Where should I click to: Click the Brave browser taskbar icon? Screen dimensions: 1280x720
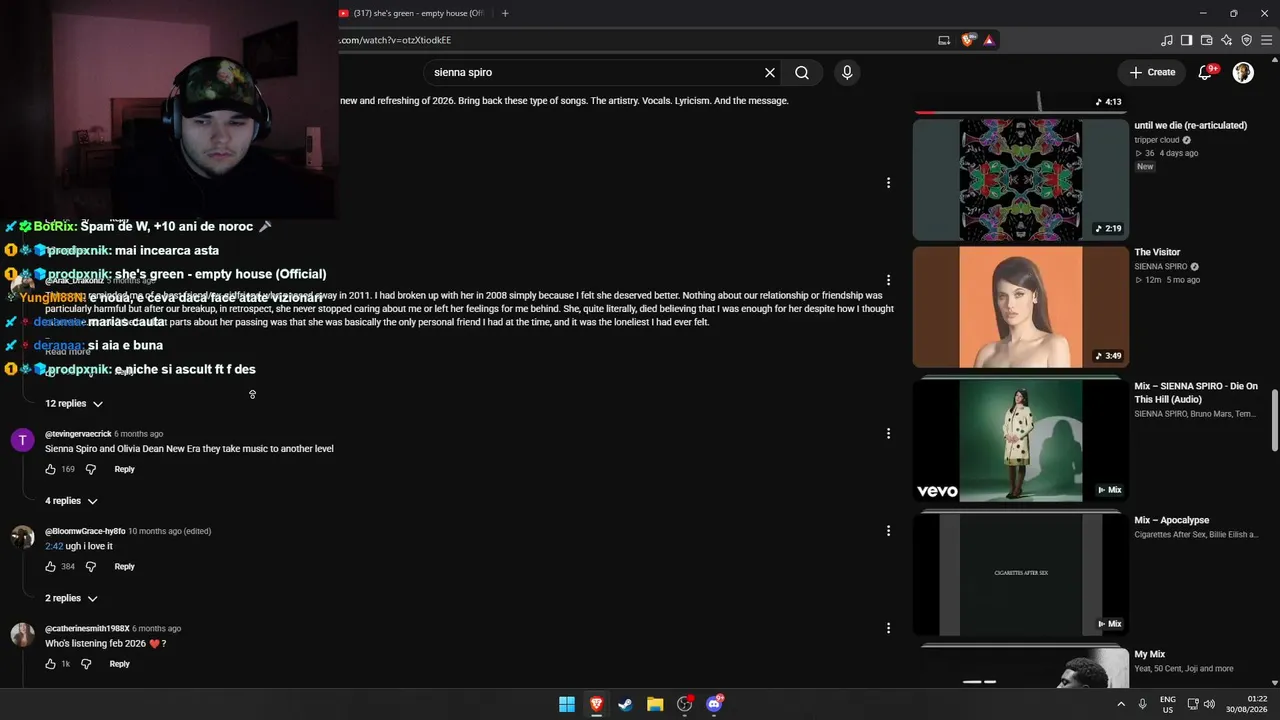(596, 704)
